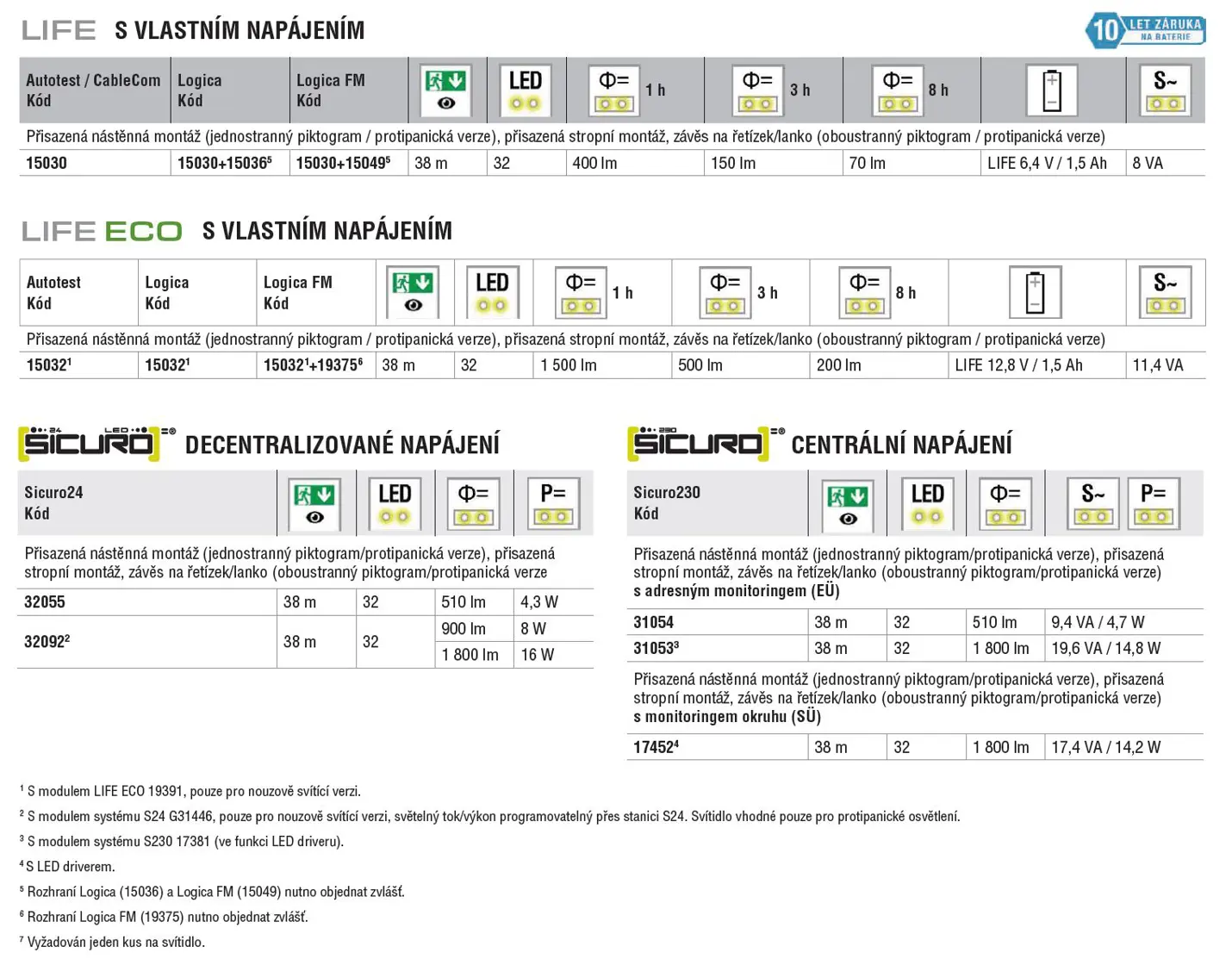Click the luminous flux 8 h icon in LIFE ECO table
The image size is (1232, 959).
(x=865, y=293)
